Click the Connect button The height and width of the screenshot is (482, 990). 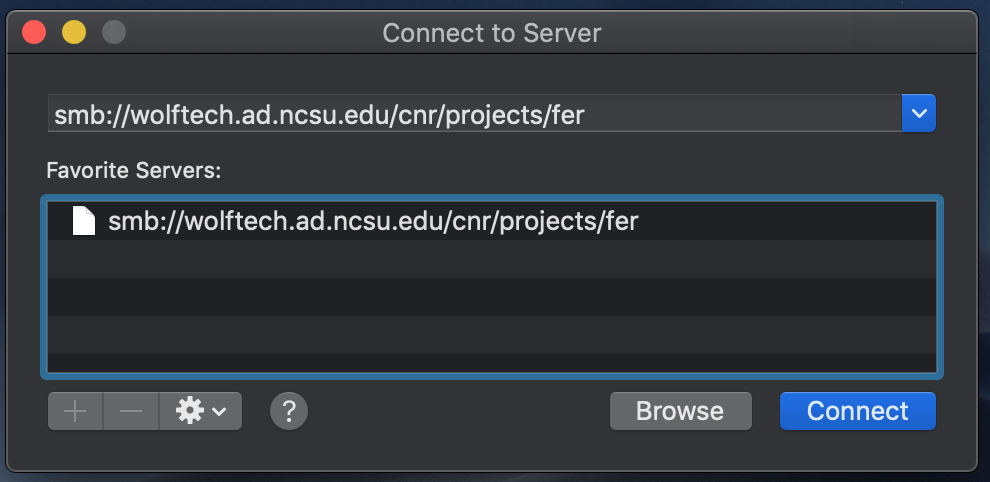pos(857,411)
